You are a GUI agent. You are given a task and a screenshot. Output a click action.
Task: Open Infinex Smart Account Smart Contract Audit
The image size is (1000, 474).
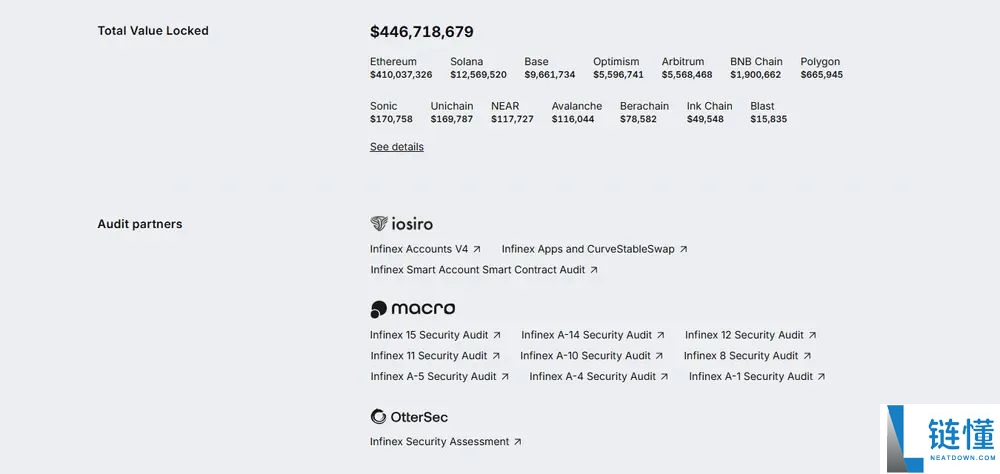click(x=478, y=270)
